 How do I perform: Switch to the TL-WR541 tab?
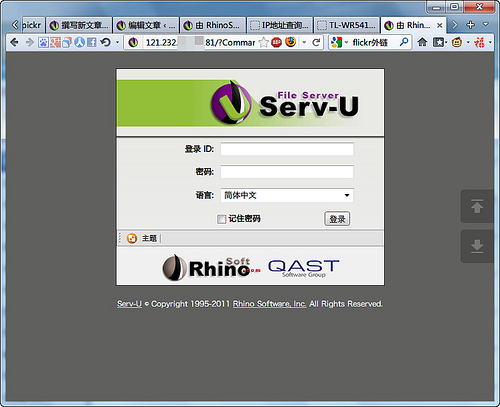click(347, 25)
